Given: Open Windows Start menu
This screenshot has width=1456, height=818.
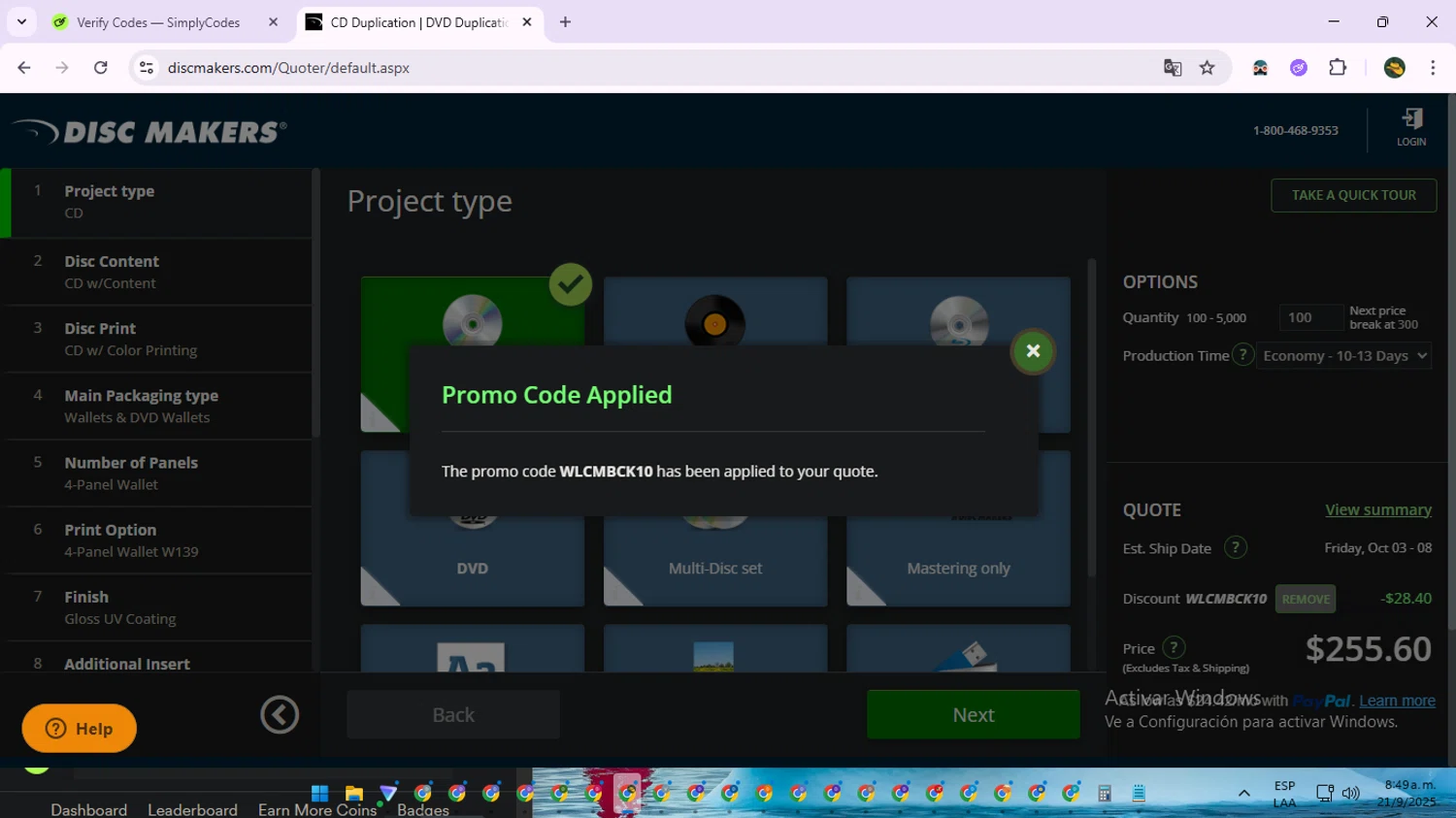Looking at the screenshot, I should tap(319, 793).
